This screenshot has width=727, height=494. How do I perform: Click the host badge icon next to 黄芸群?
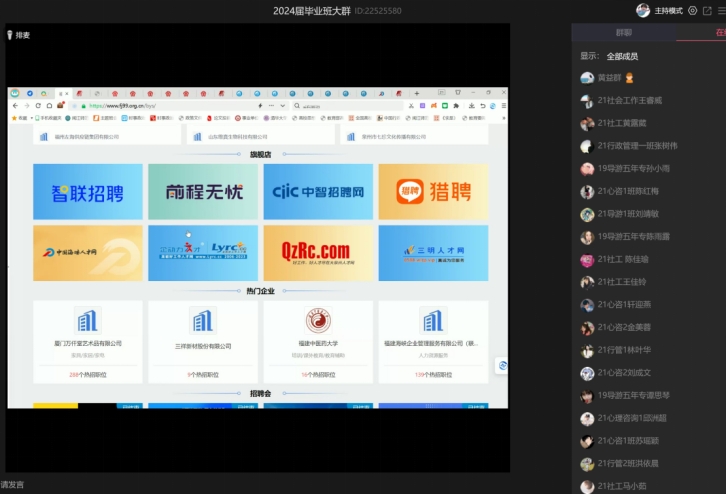coord(630,78)
